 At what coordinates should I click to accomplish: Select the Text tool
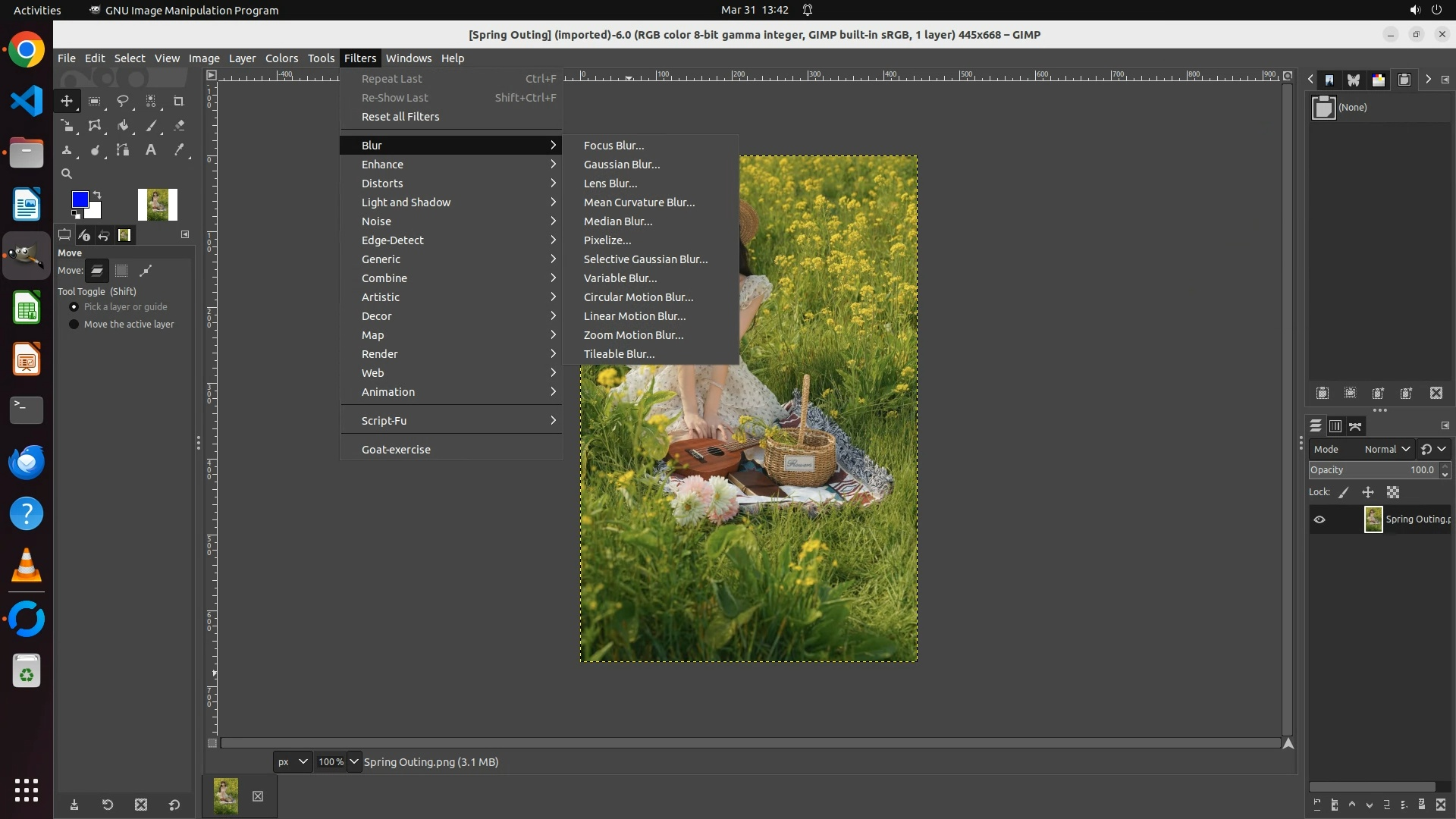point(151,150)
